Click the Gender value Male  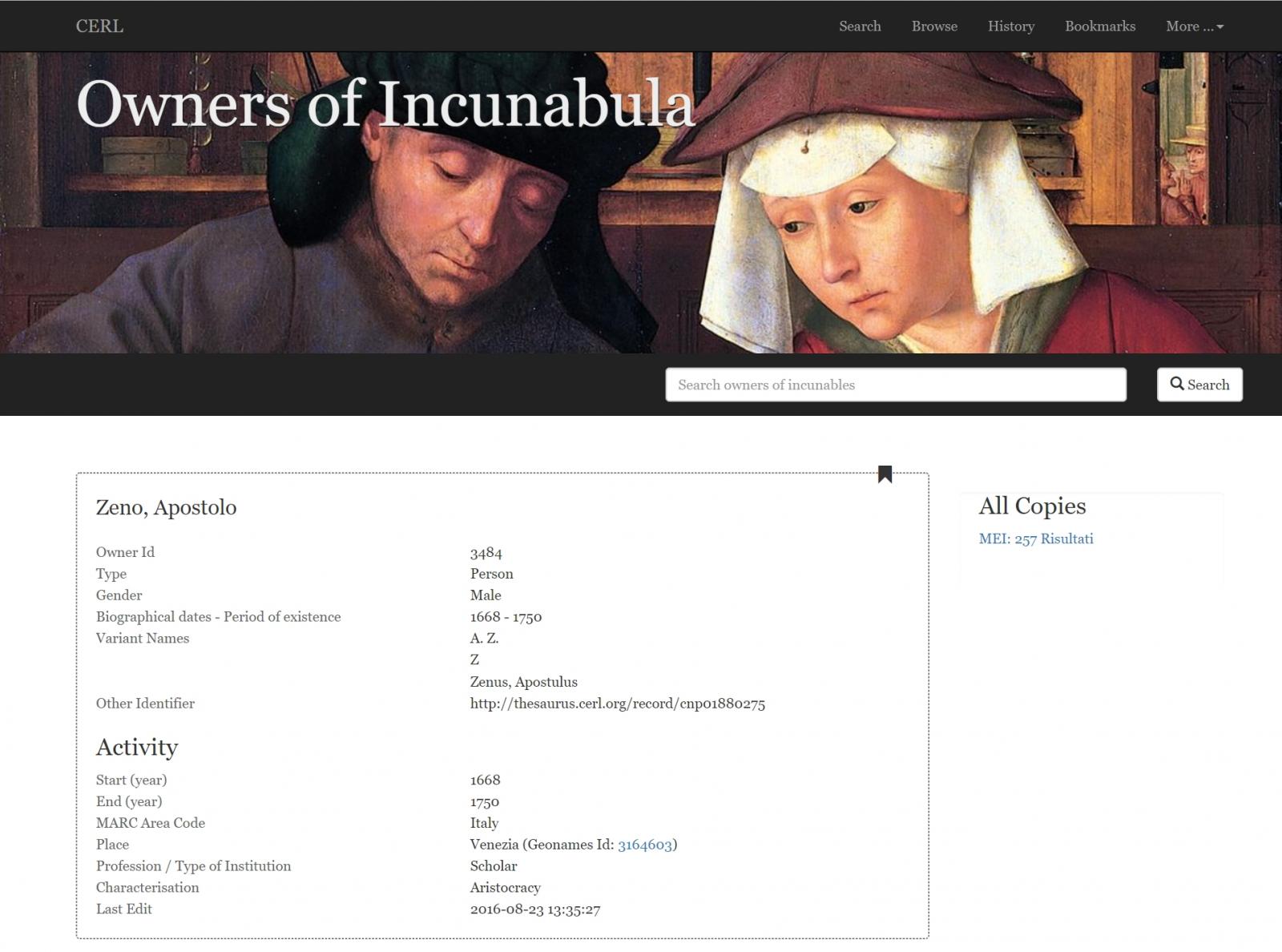pyautogui.click(x=486, y=595)
